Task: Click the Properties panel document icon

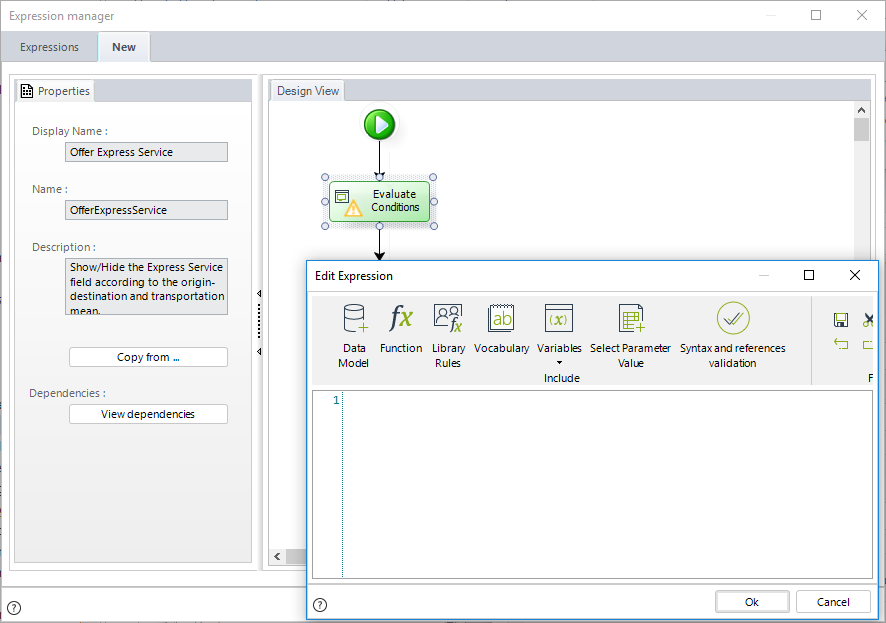Action: click(27, 91)
